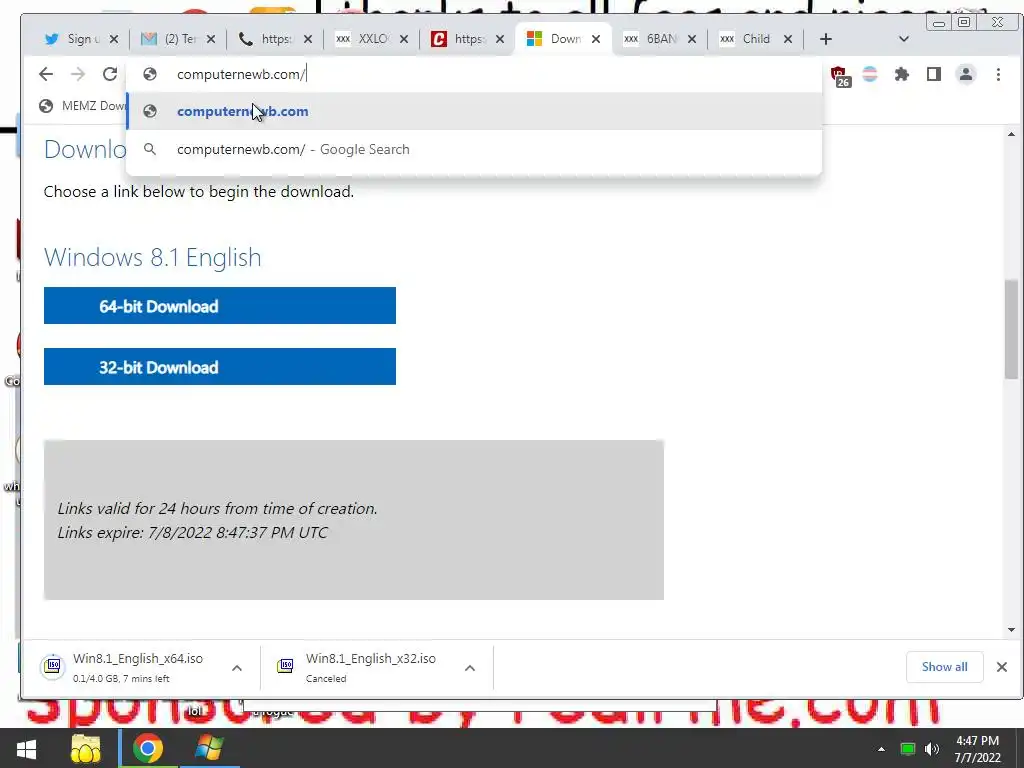This screenshot has height=768, width=1024.
Task: Expand options for Win8.1_English_x64.iso download
Action: (237, 667)
